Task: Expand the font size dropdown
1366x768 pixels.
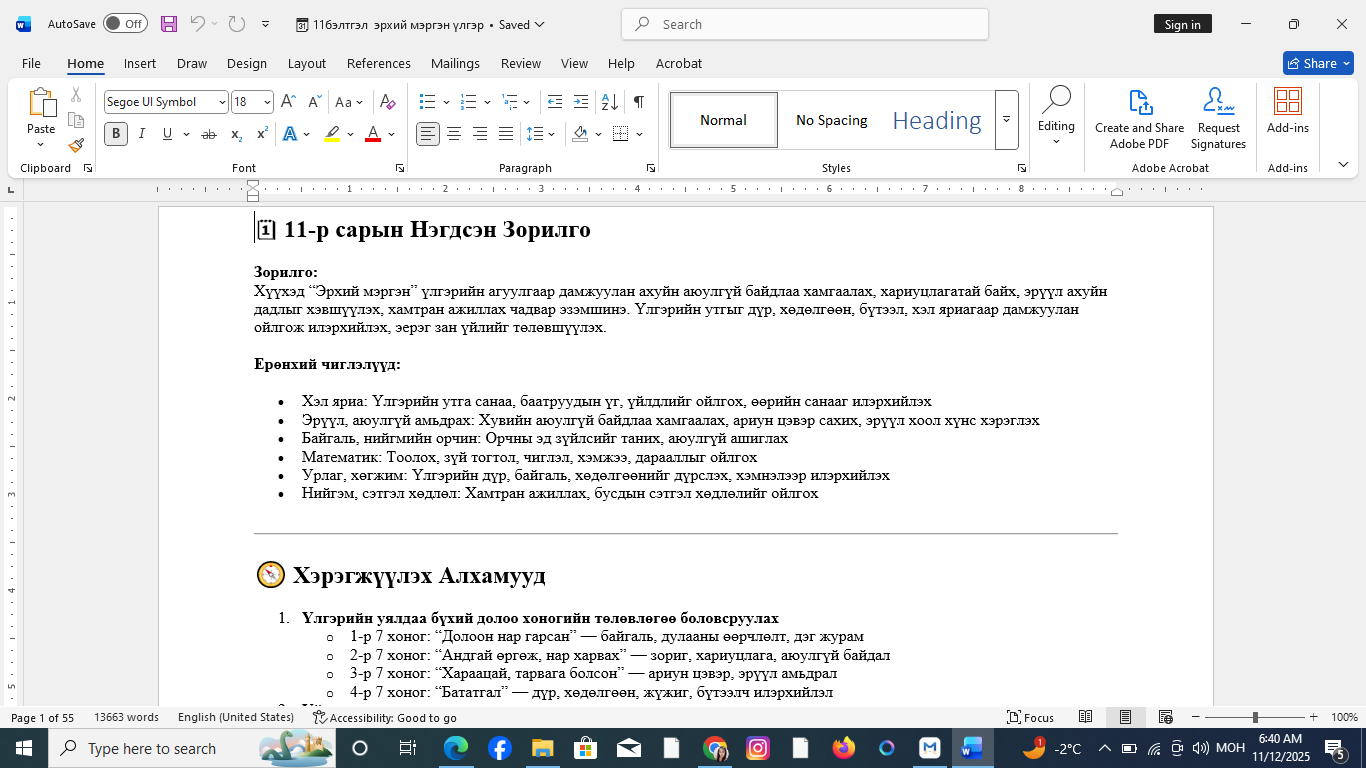Action: tap(267, 102)
